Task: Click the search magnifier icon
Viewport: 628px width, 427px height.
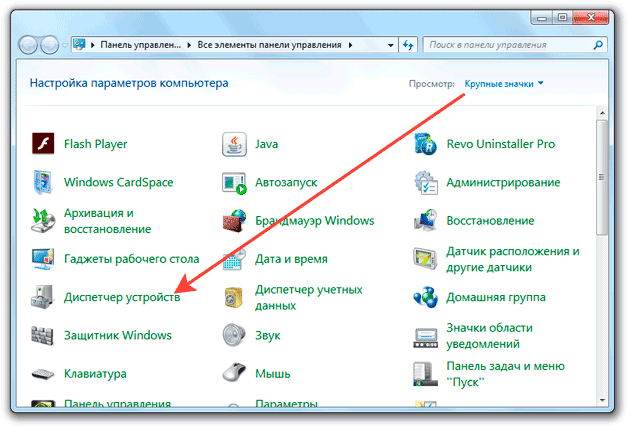Action: click(598, 45)
